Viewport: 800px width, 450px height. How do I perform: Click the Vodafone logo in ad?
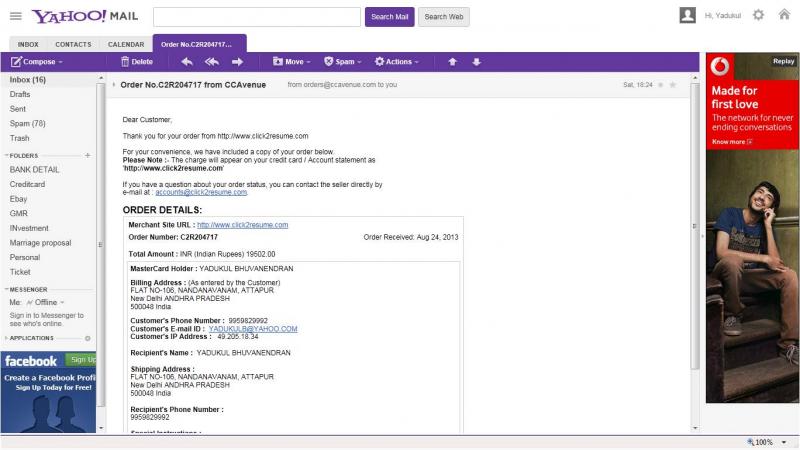[x=719, y=67]
